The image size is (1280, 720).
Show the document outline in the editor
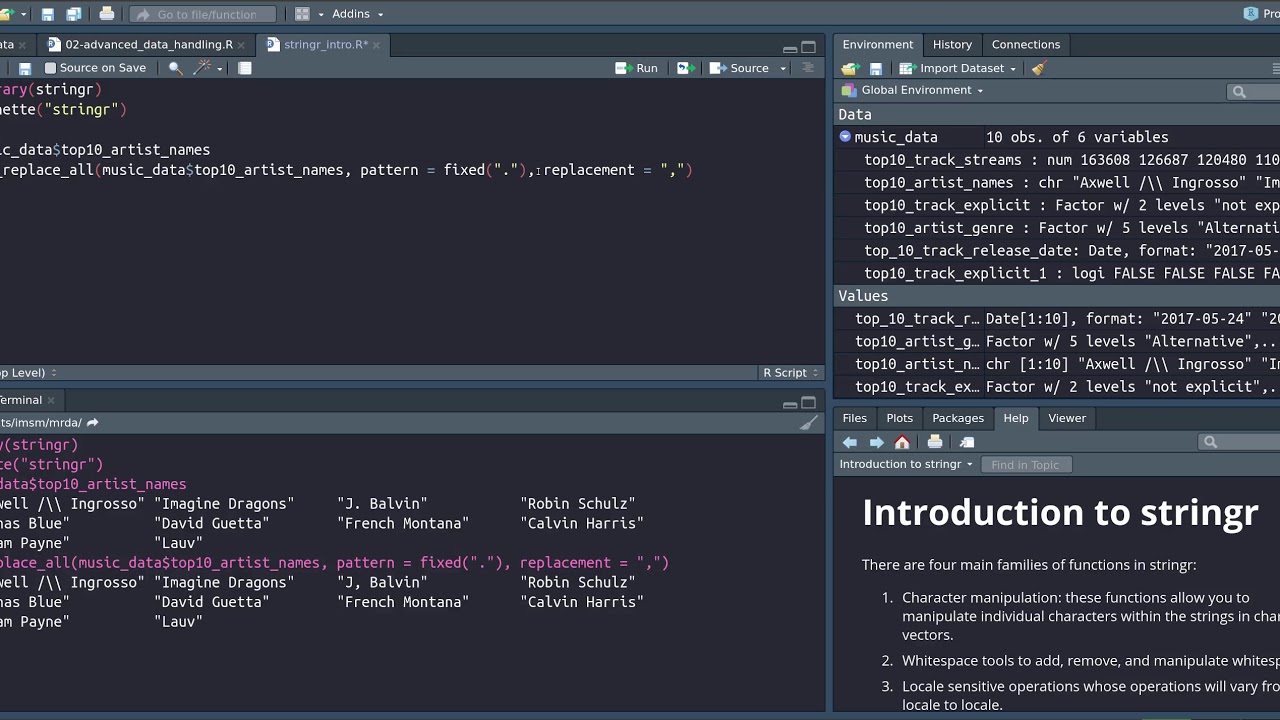click(808, 68)
